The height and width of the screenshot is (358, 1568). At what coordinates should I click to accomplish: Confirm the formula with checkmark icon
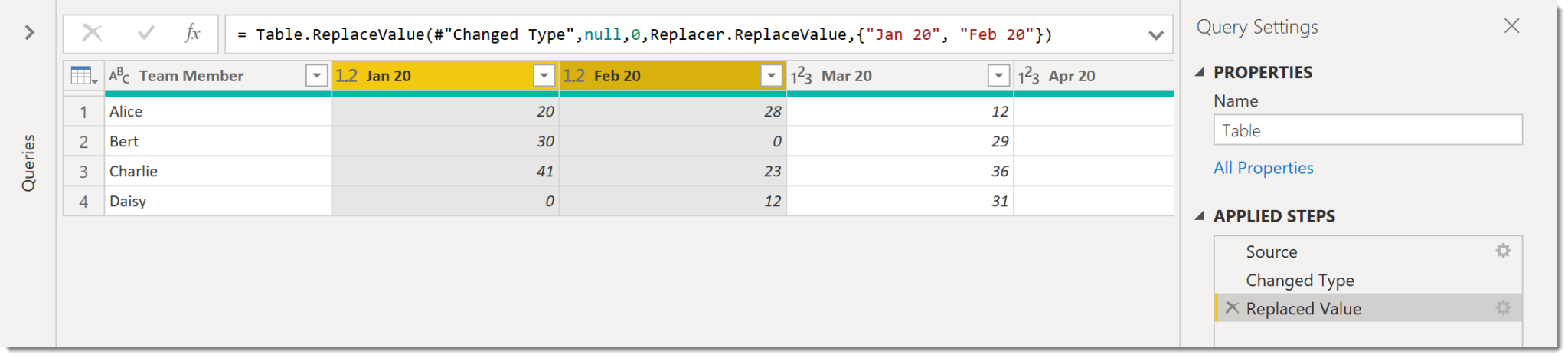point(145,33)
